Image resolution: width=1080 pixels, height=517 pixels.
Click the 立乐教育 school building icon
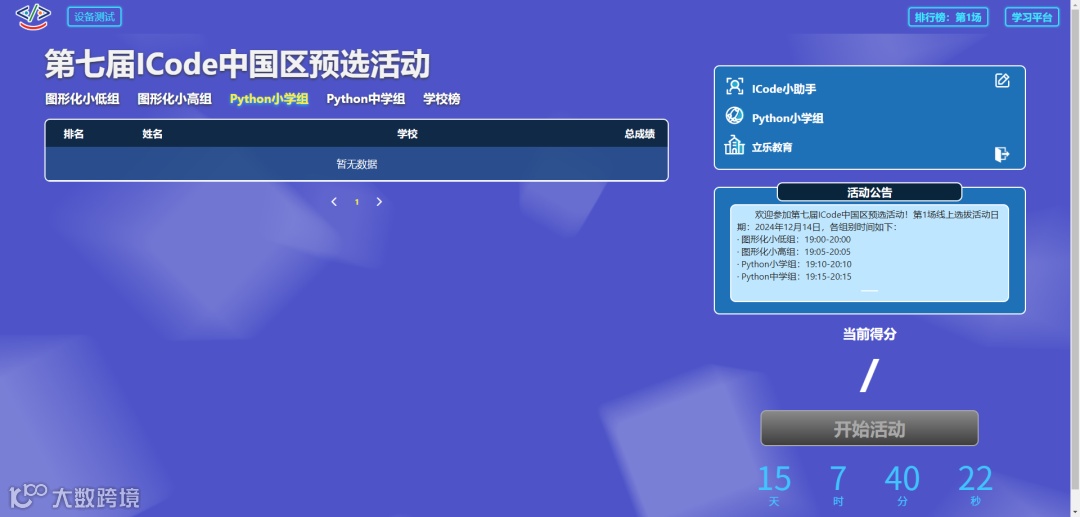tap(734, 145)
